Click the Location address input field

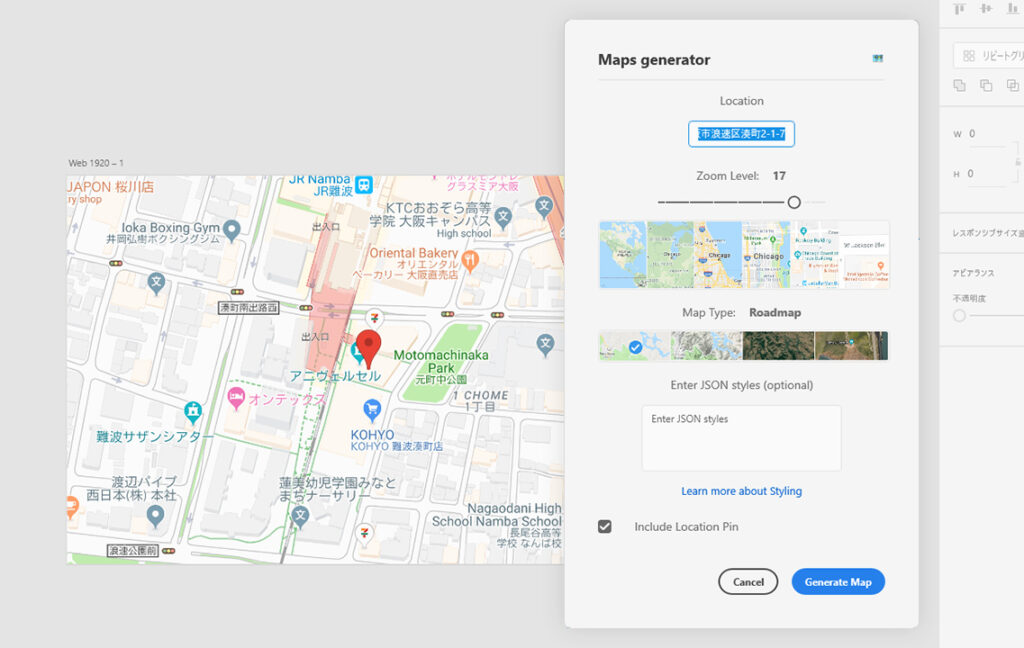tap(741, 134)
